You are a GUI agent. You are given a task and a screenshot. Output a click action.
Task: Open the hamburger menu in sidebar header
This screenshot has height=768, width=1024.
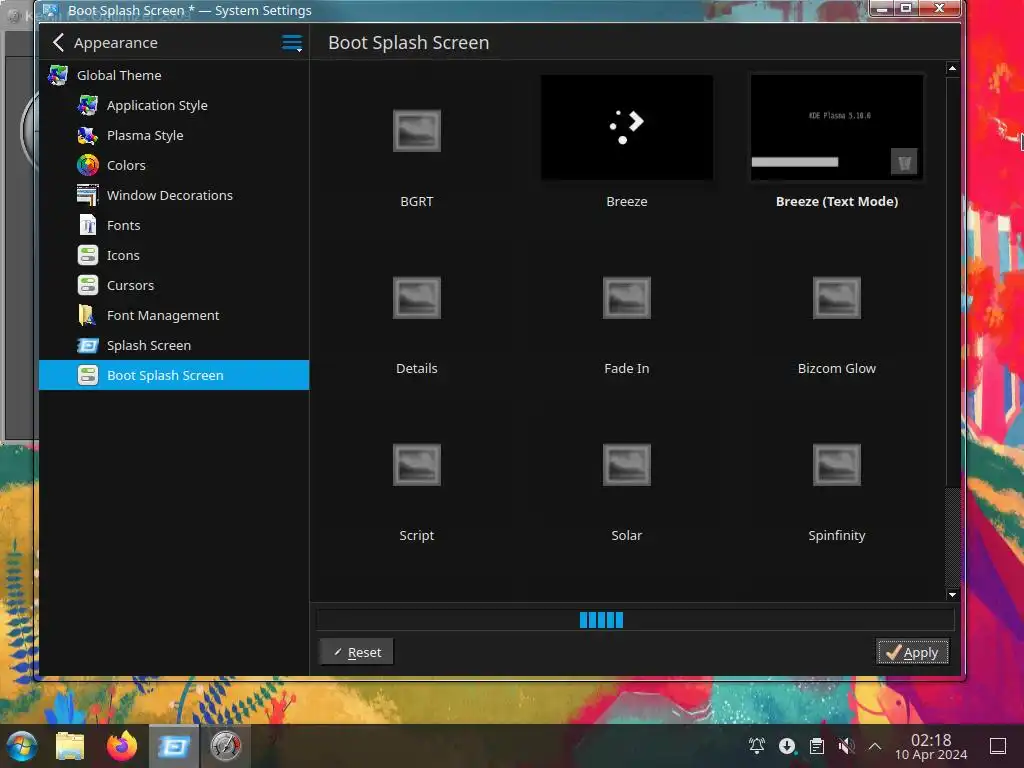click(292, 43)
